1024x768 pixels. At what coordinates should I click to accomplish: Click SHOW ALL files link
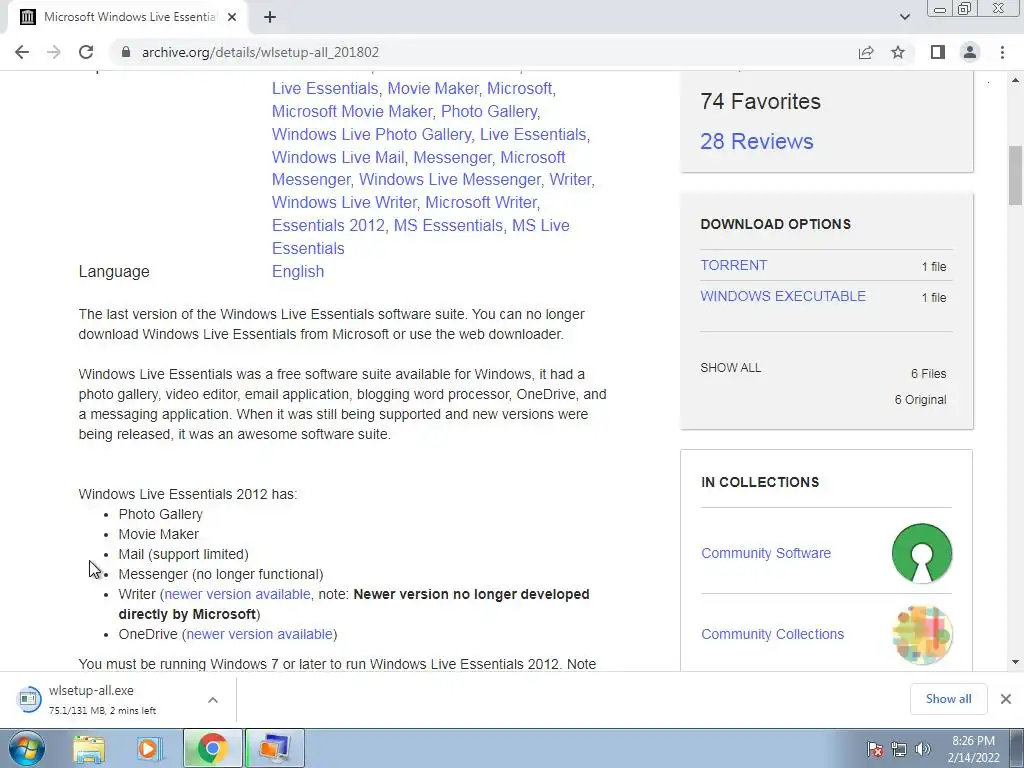pyautogui.click(x=730, y=368)
